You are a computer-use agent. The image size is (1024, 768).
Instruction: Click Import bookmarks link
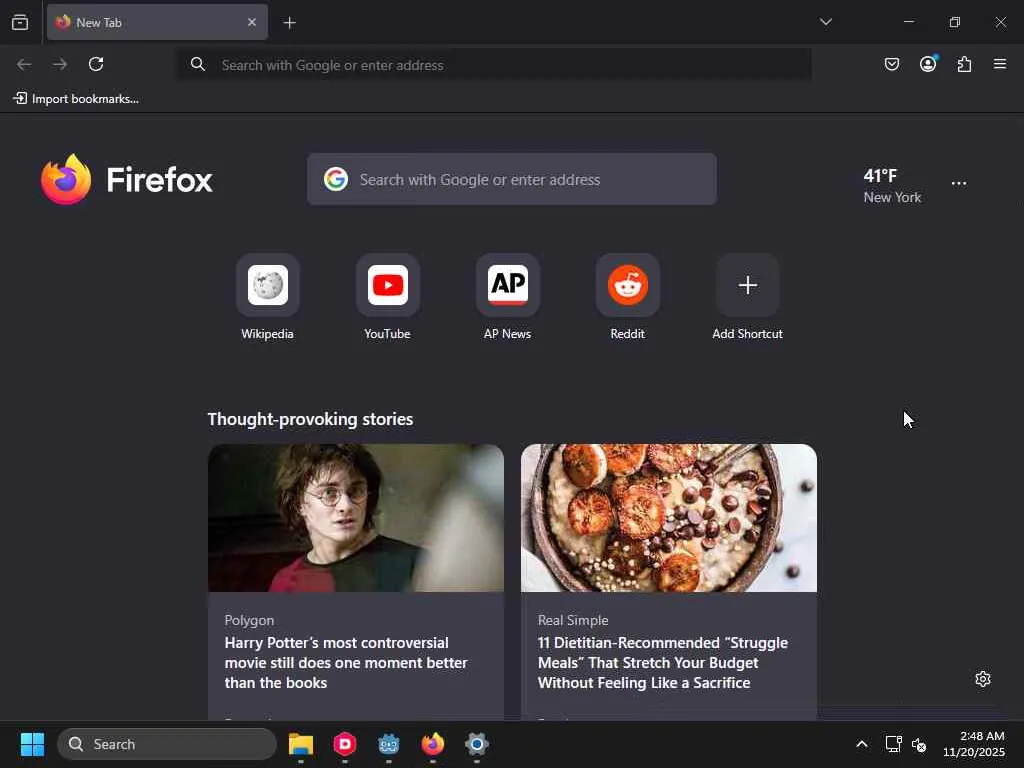click(76, 99)
